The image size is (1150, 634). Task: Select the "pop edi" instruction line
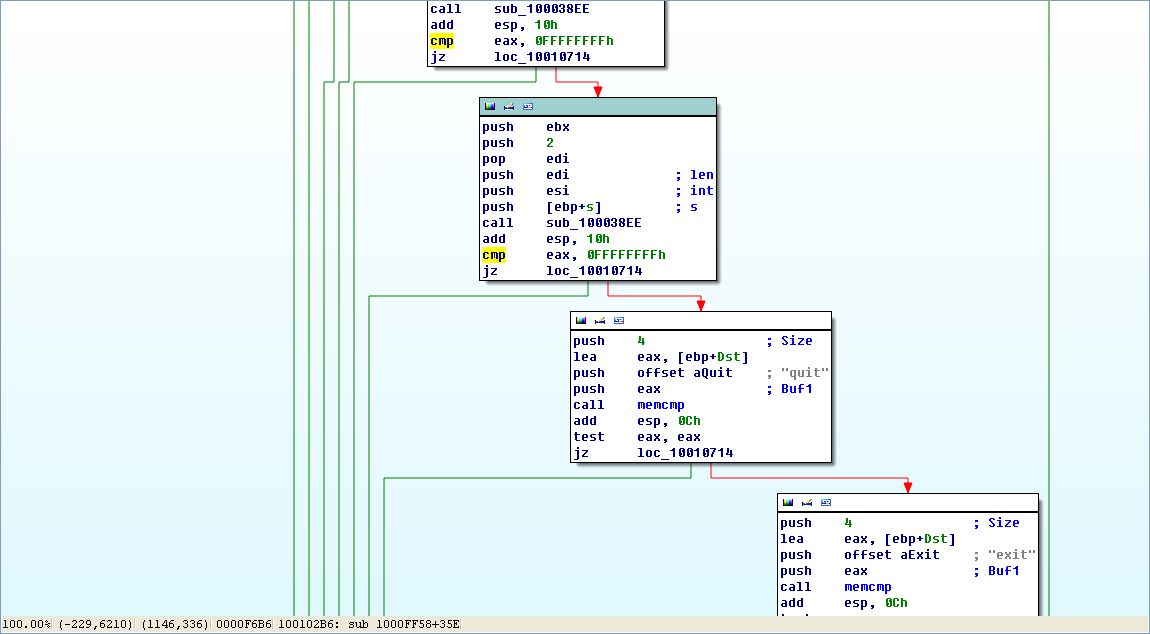(x=526, y=159)
